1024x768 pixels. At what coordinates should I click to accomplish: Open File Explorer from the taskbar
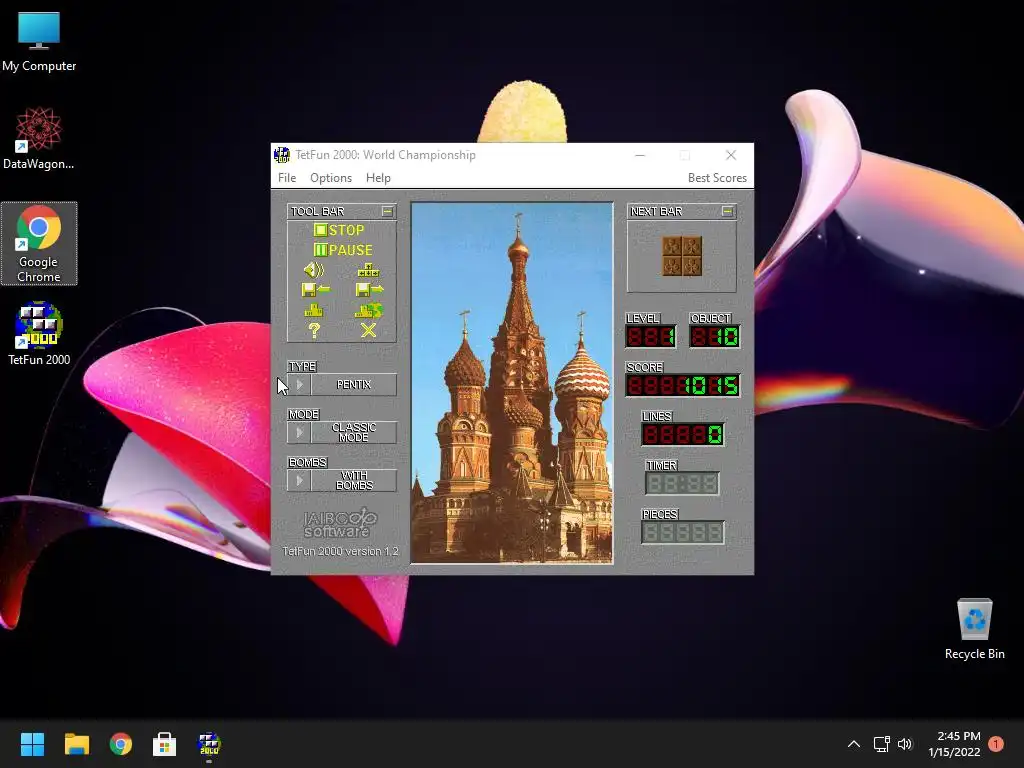click(x=76, y=744)
